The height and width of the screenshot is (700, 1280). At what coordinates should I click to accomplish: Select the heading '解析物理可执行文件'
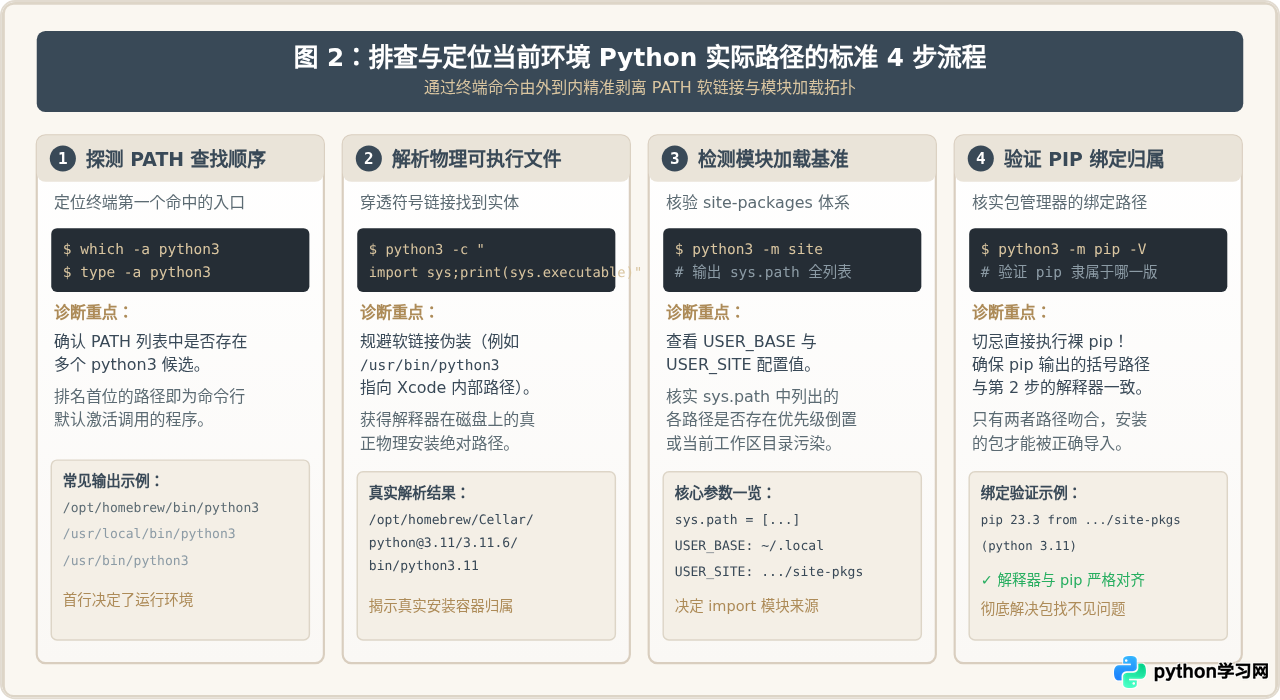[477, 159]
